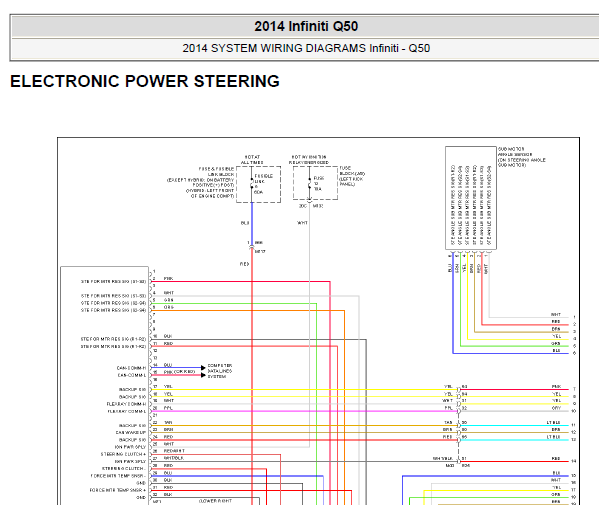Click the pink wire at pin 2

241,282
